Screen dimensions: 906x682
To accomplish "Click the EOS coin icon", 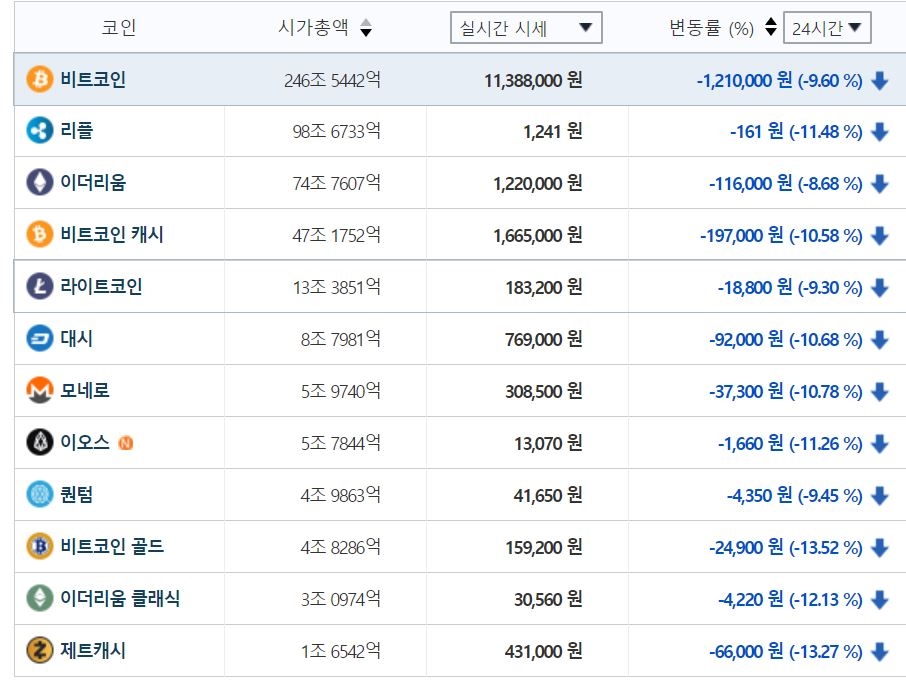I will 40,443.
